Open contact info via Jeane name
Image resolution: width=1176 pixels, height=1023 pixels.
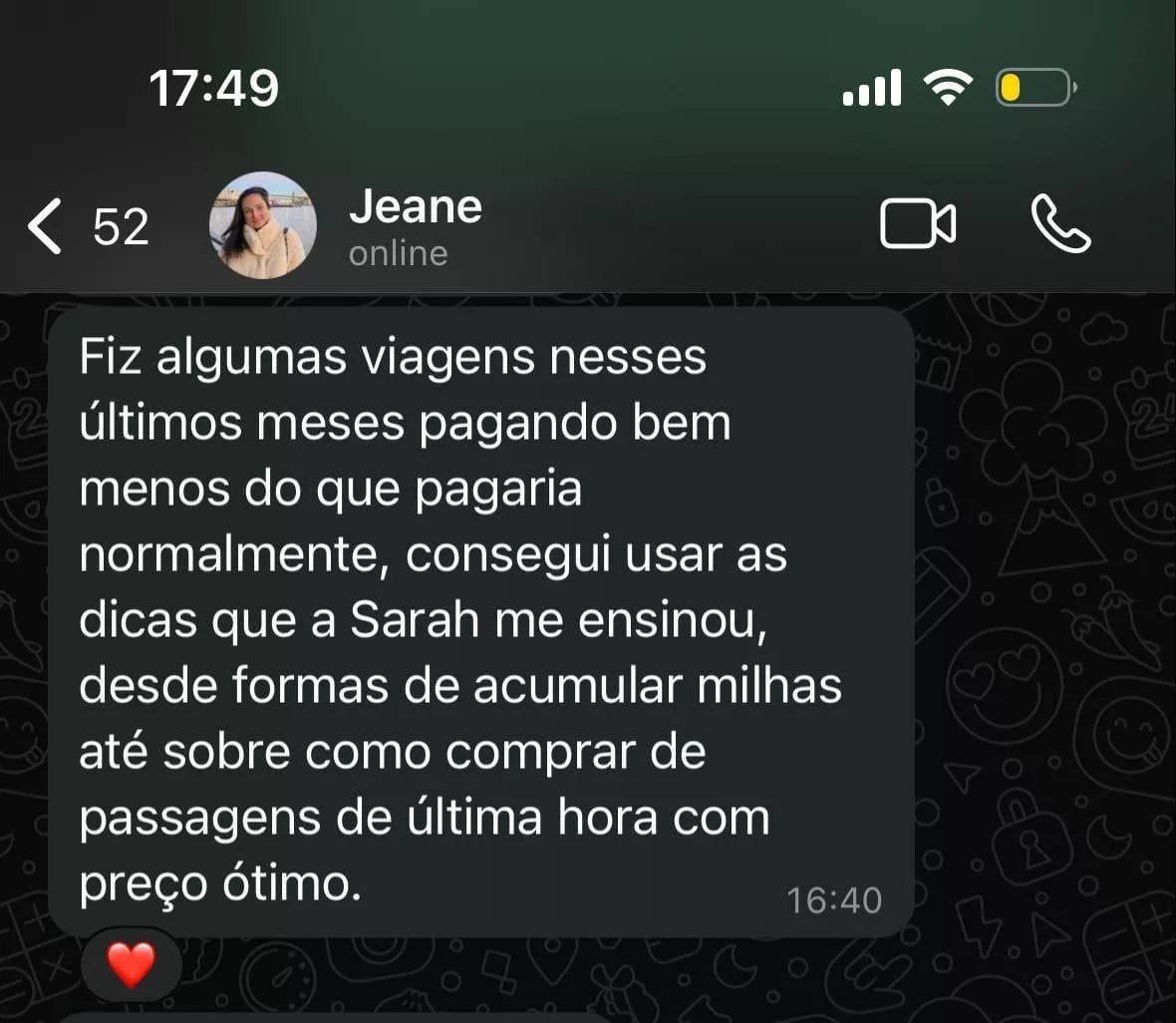pos(416,205)
